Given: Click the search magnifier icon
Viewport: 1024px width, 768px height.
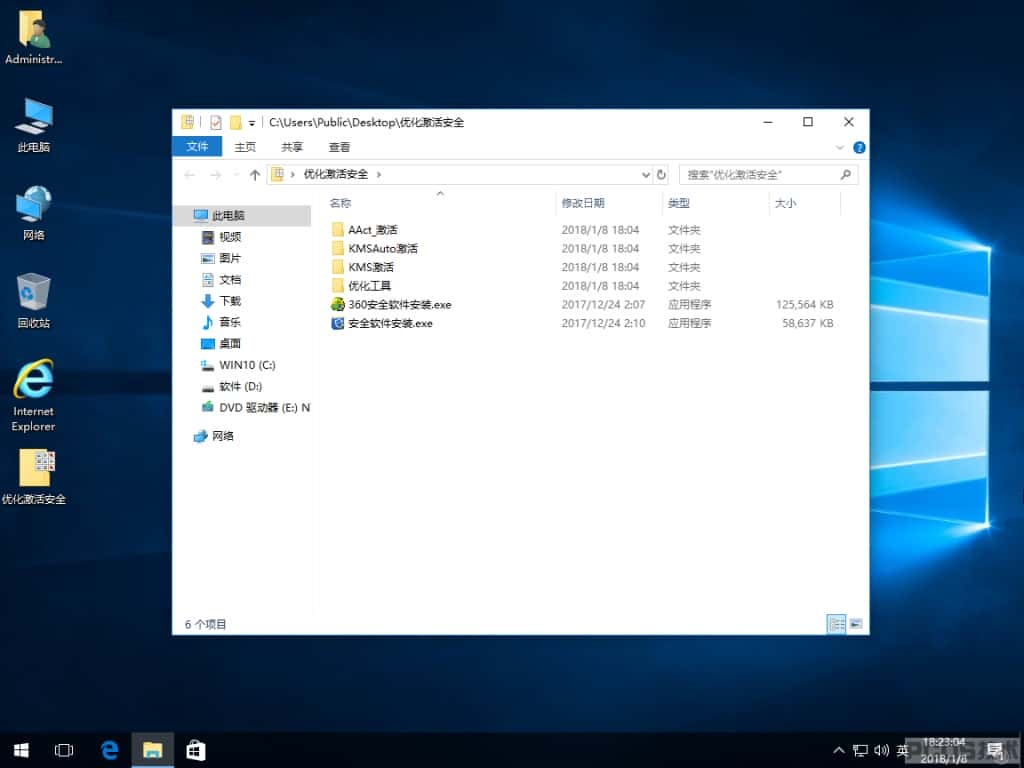Looking at the screenshot, I should pos(846,174).
